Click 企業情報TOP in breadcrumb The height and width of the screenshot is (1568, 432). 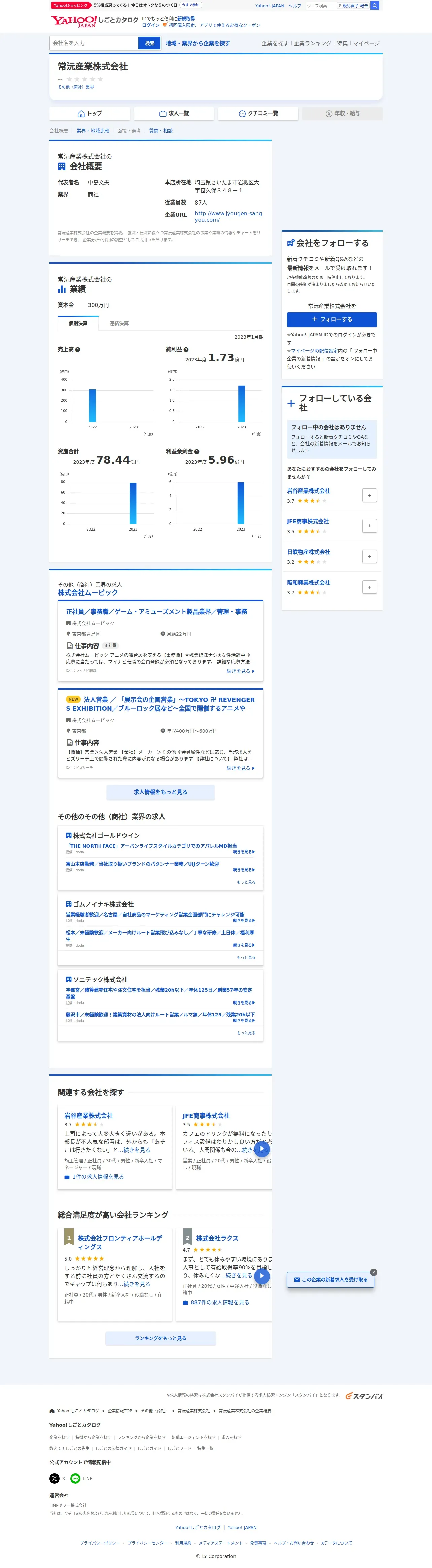(120, 1410)
